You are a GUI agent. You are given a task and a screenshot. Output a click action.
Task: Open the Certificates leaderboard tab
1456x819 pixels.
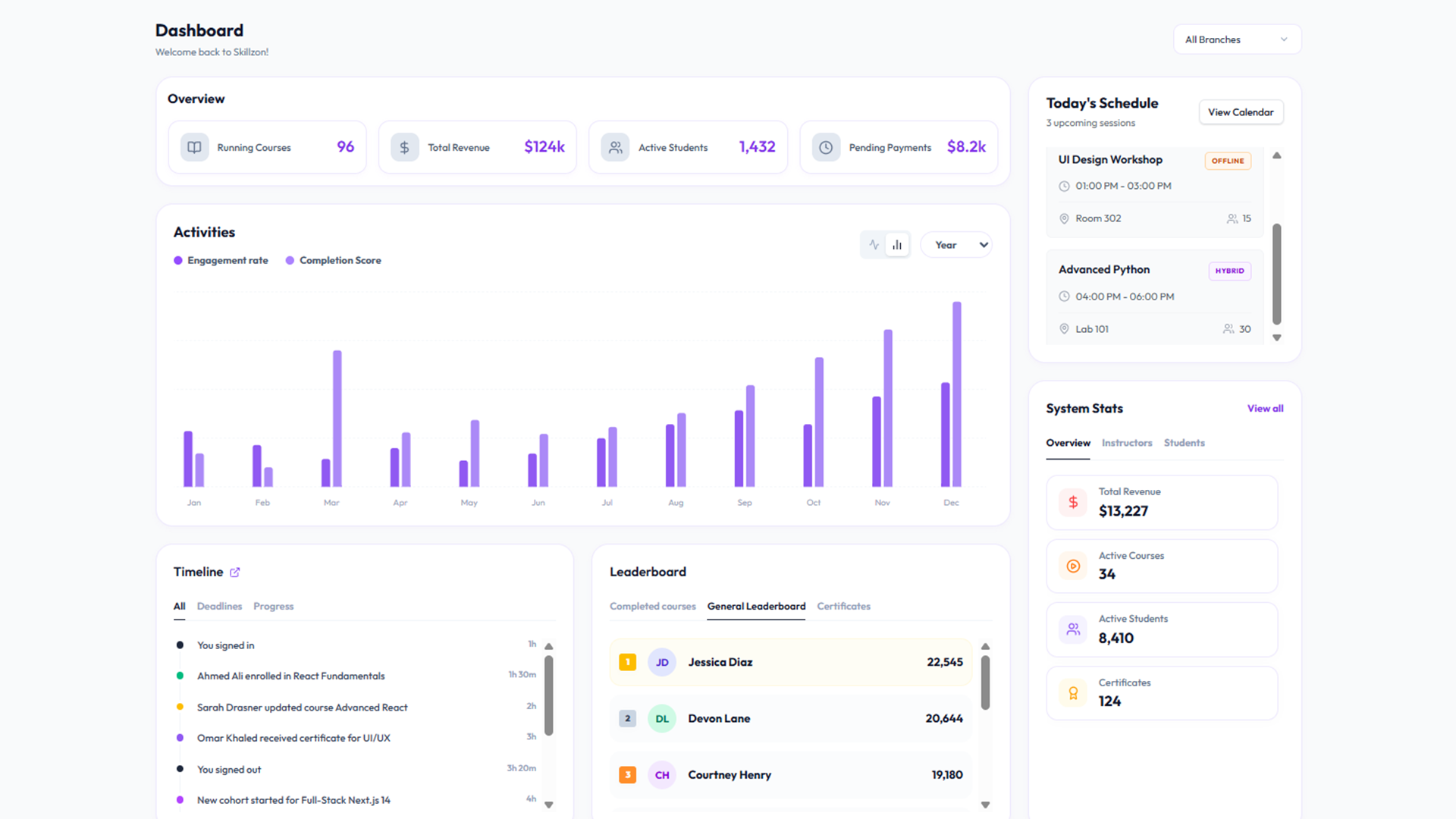click(x=843, y=606)
